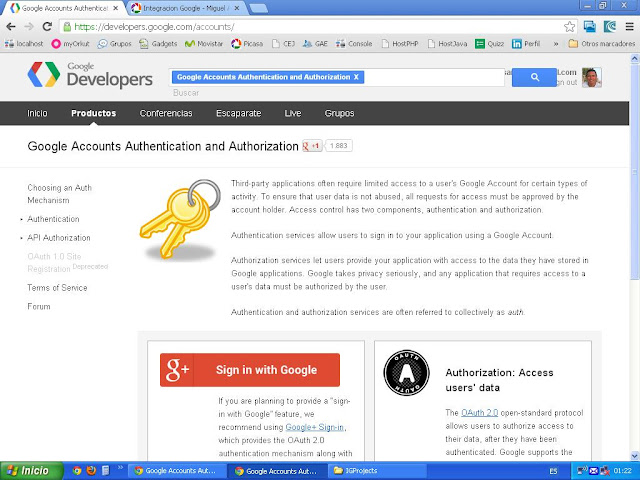Follow the Google+ Sign-in link
Screen dimensions: 640x480
pyautogui.click(x=315, y=427)
